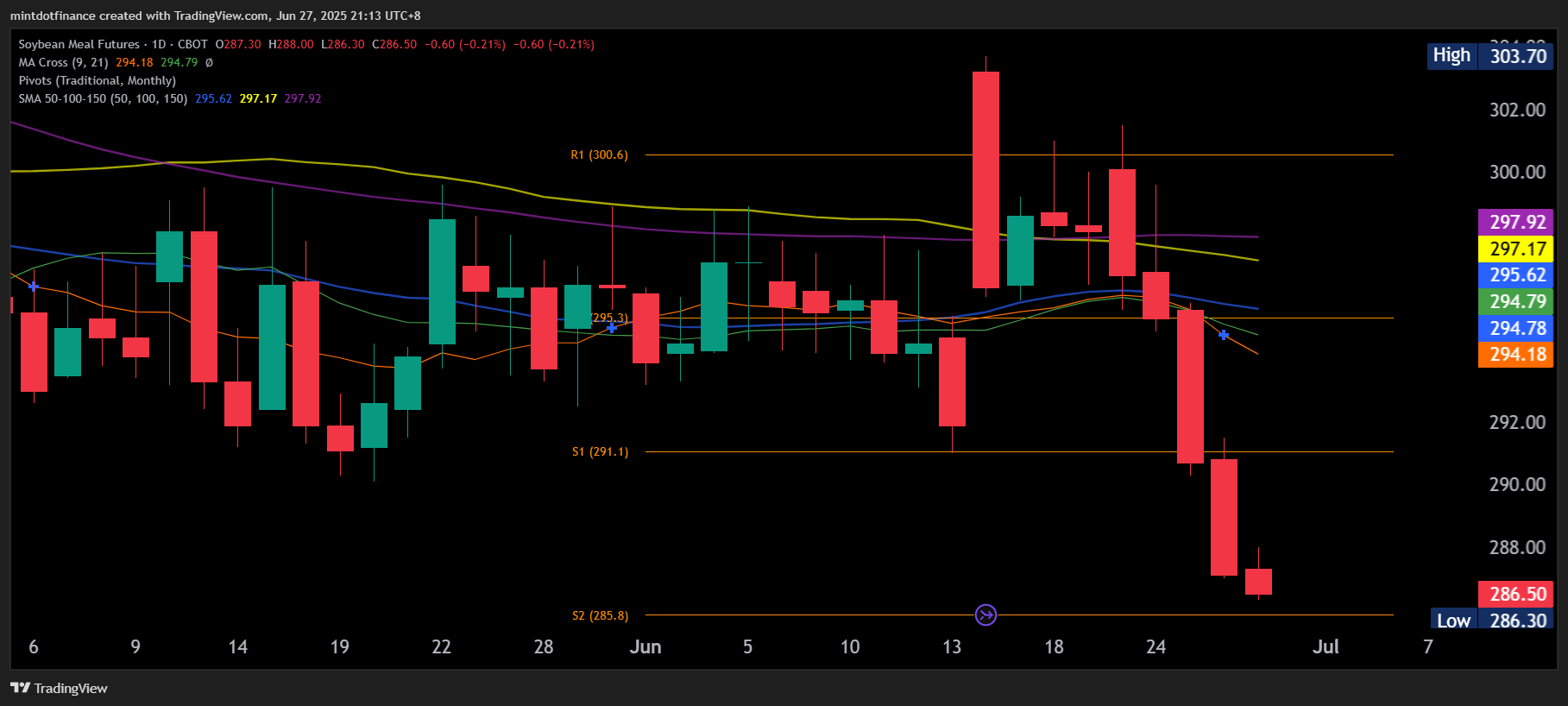Click the 22 date label on the time axis
This screenshot has width=1568, height=706.
(x=441, y=647)
